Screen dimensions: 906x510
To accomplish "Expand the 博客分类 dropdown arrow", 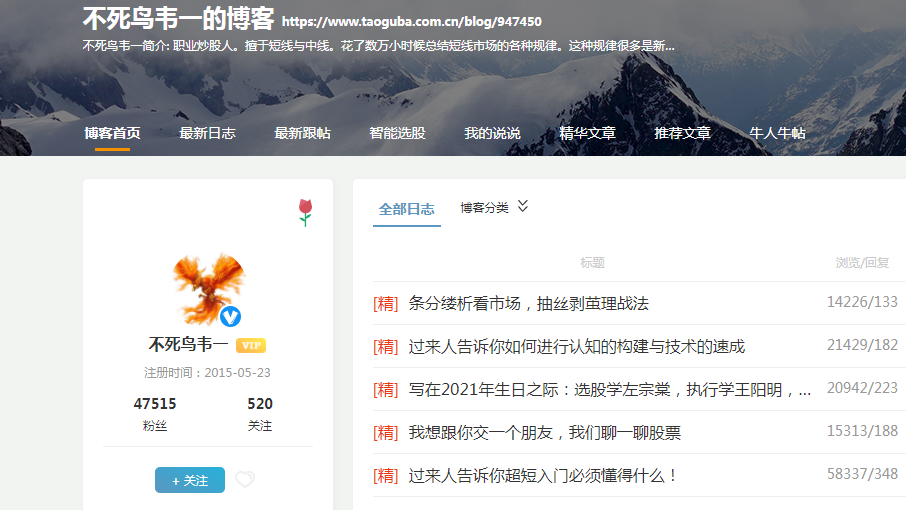I will 523,206.
